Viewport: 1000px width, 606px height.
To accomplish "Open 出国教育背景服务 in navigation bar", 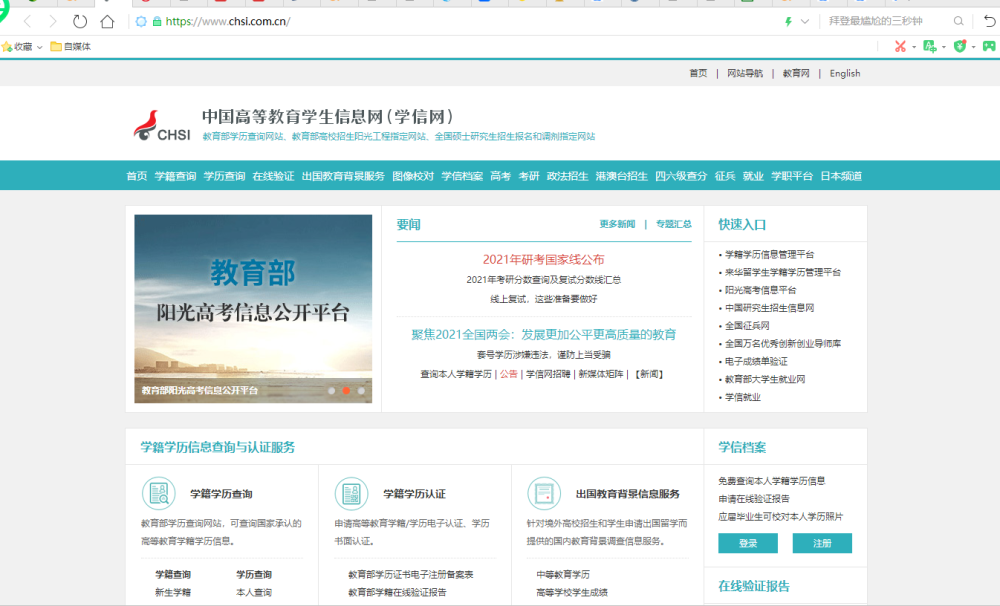I will pos(343,176).
